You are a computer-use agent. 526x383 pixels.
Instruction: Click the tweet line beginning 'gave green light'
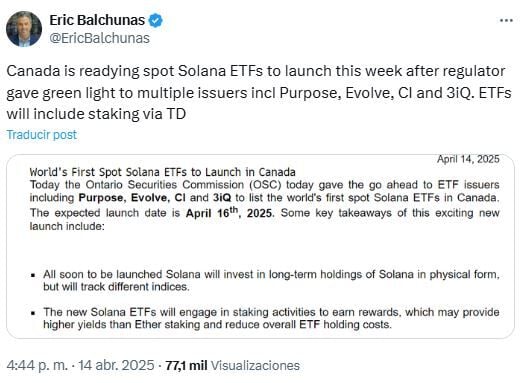click(259, 93)
